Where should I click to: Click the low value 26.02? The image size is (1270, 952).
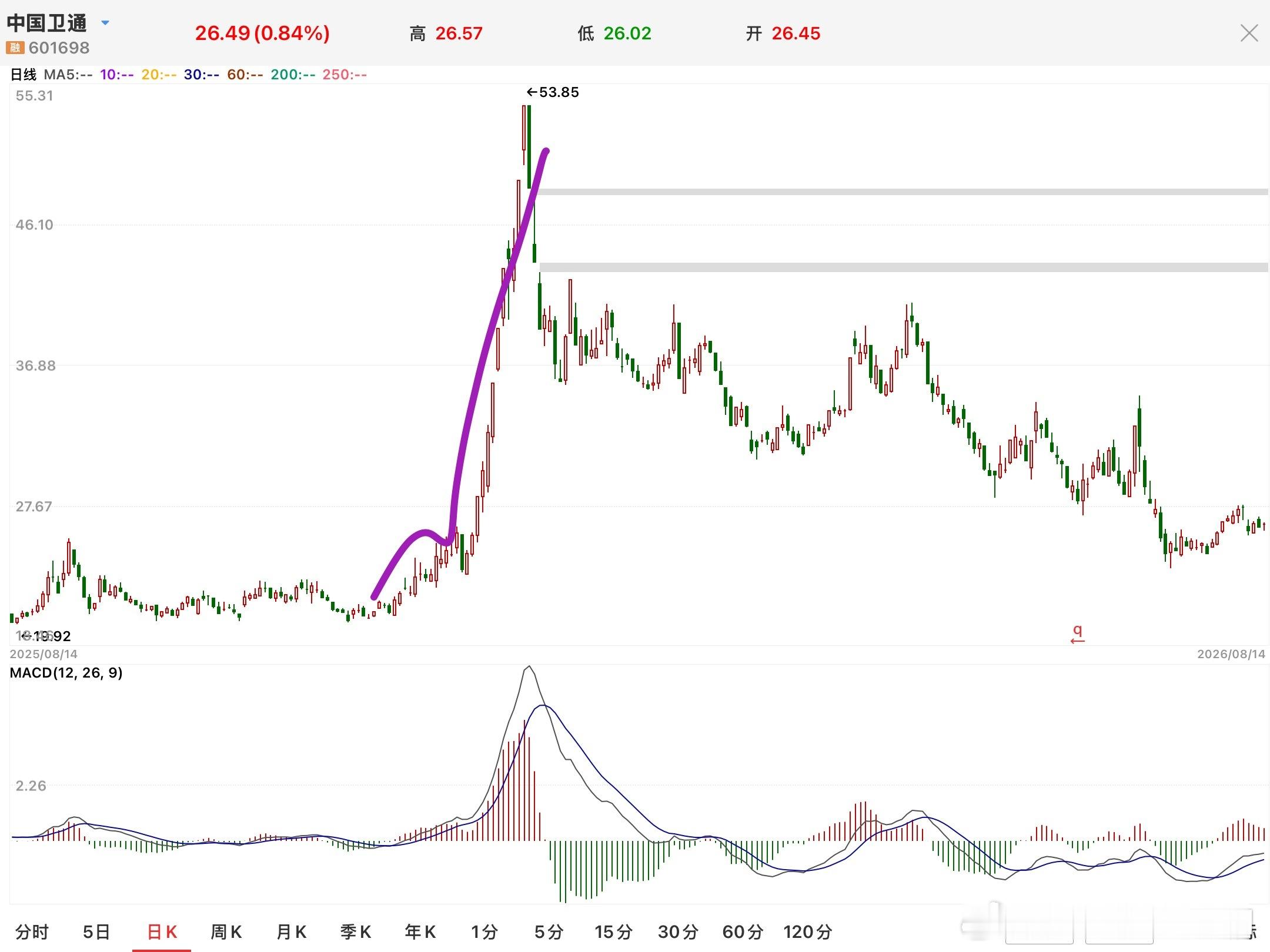[x=627, y=33]
